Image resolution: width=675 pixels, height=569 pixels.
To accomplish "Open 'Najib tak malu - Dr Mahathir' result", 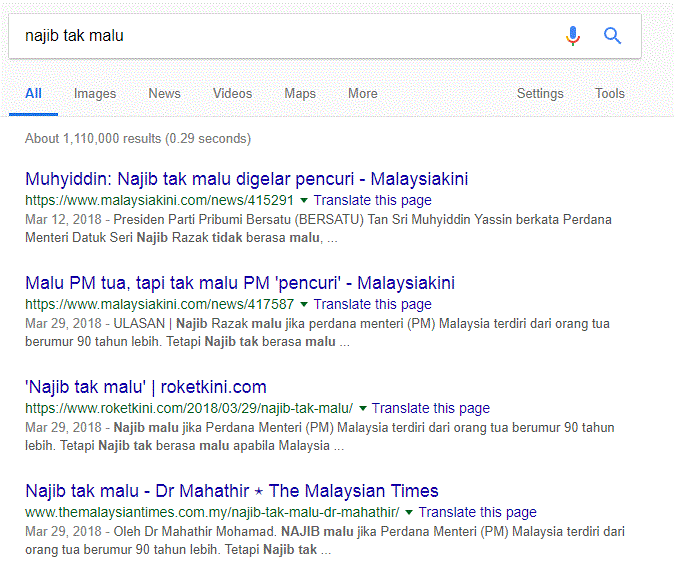I will point(232,491).
